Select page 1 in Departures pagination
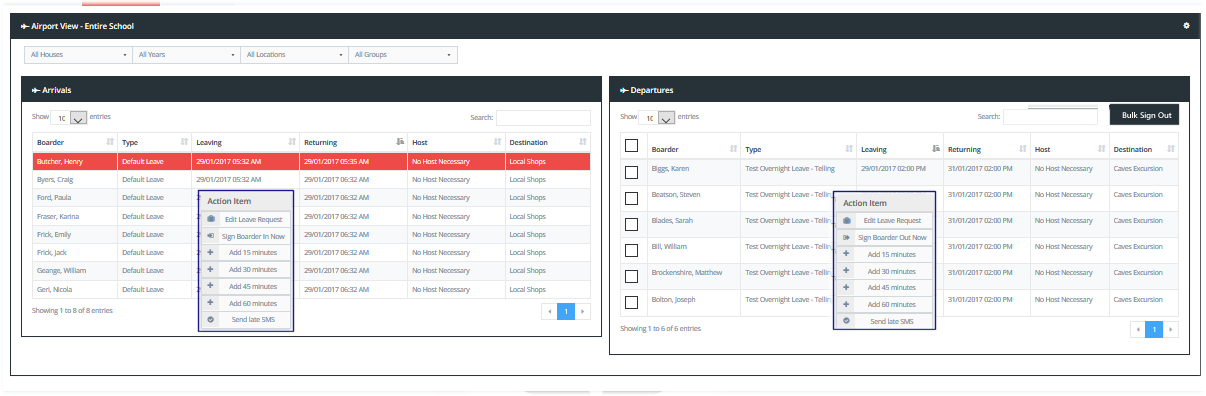 click(1154, 329)
